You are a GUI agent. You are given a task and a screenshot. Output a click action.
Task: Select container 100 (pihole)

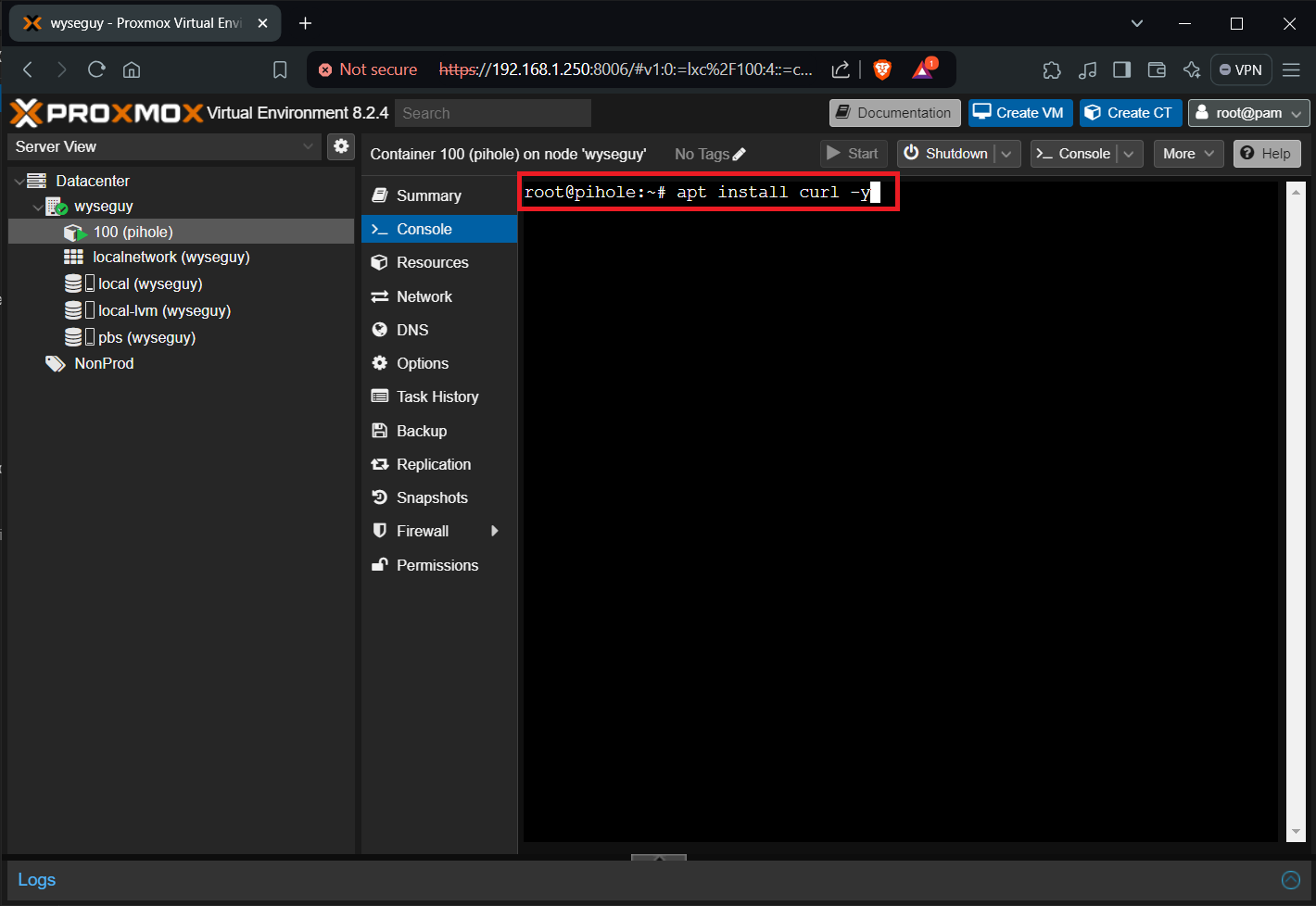click(x=182, y=232)
